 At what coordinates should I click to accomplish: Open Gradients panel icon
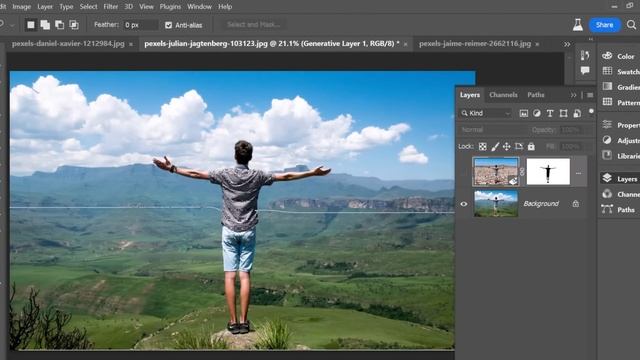[607, 87]
